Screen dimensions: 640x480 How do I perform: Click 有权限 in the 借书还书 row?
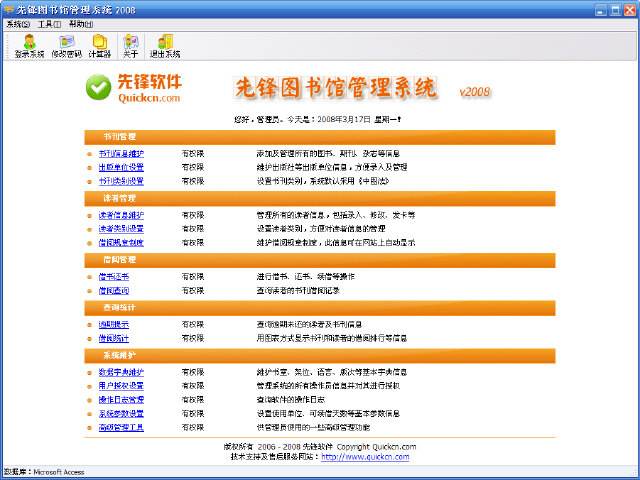point(193,277)
